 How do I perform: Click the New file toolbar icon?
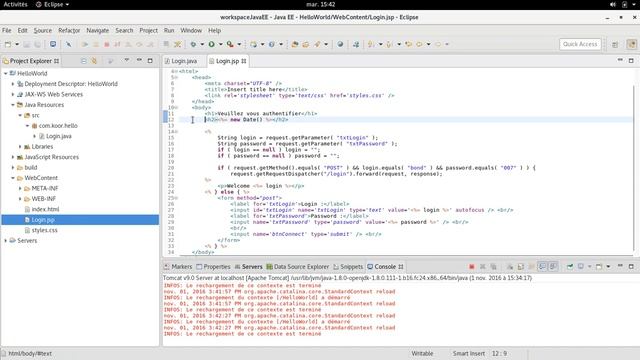click(8, 44)
